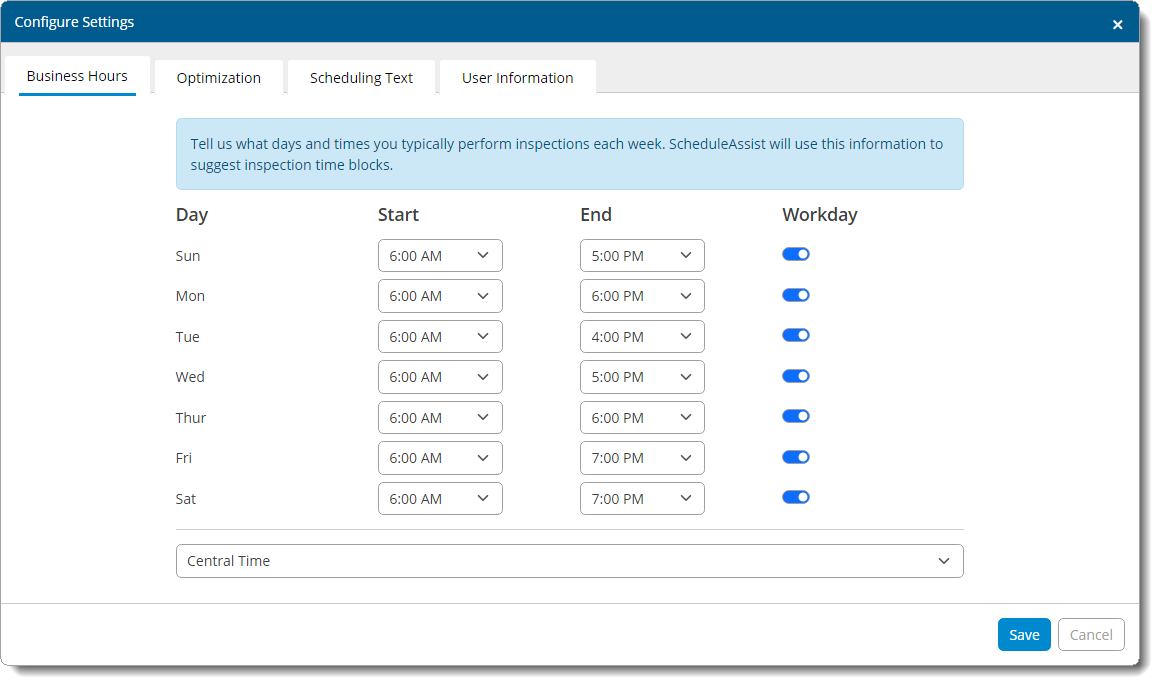Go to the User Information tab
The width and height of the screenshot is (1160, 686).
tap(517, 78)
